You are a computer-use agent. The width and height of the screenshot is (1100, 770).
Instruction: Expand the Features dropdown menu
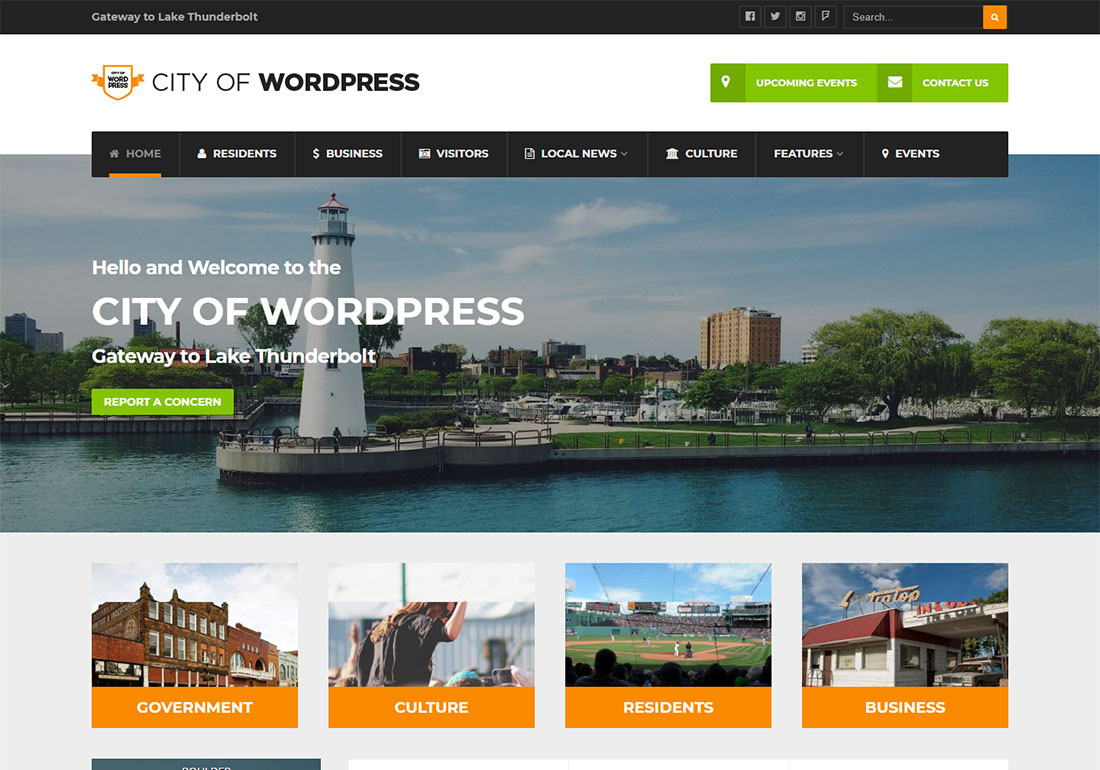tap(809, 154)
